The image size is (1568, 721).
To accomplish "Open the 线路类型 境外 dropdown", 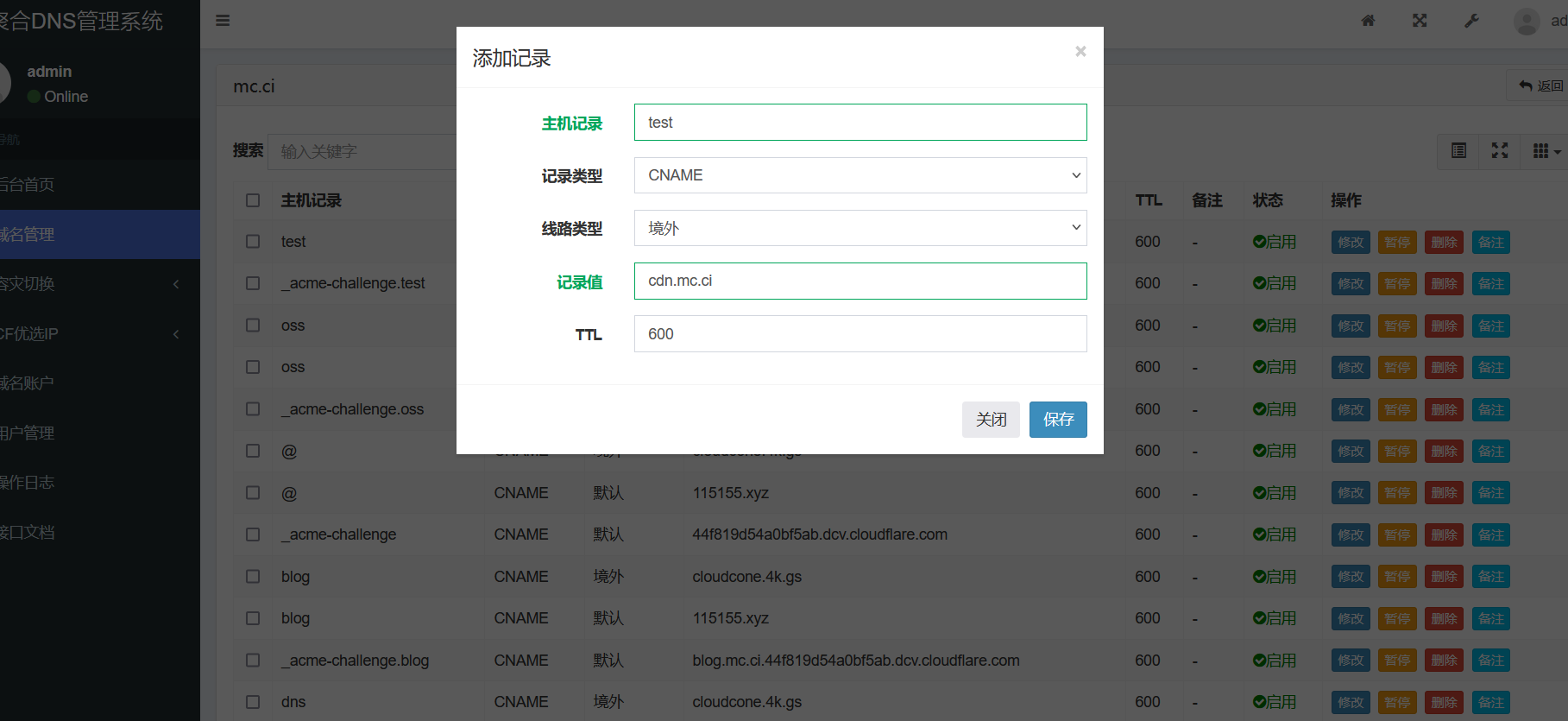I will (x=860, y=228).
